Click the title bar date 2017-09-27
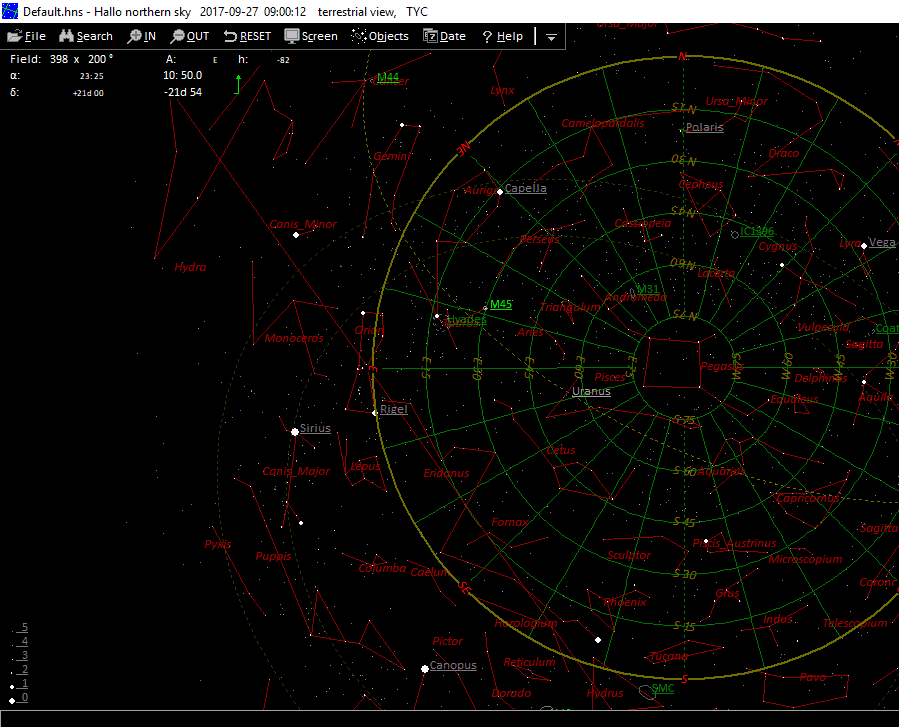The height and width of the screenshot is (728, 899). tap(227, 11)
